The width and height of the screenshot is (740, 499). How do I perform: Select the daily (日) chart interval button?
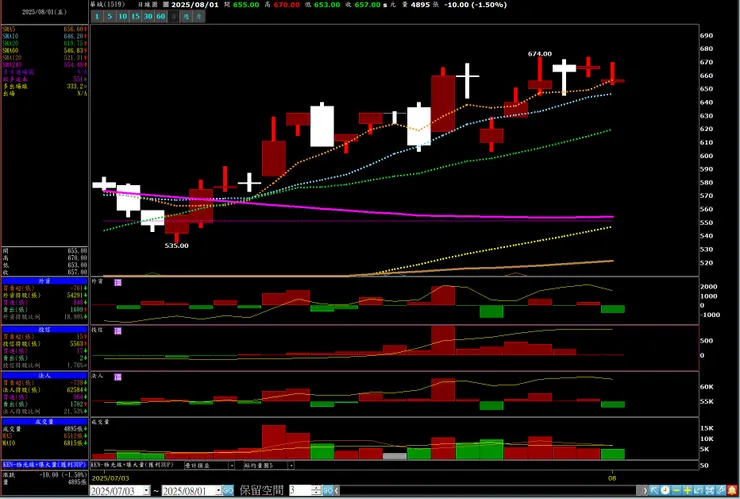[x=174, y=16]
